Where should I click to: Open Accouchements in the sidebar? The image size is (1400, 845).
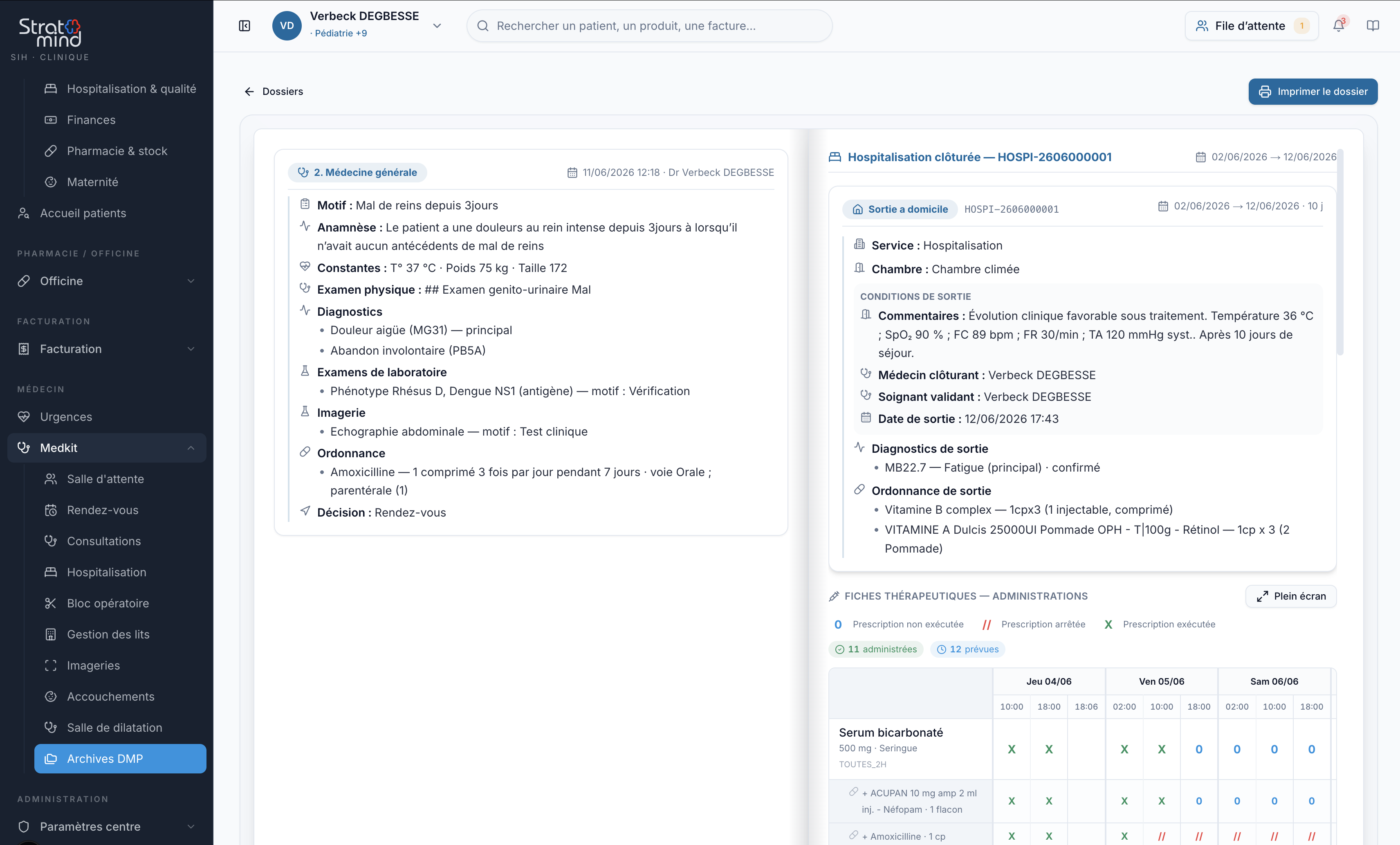pos(120,696)
